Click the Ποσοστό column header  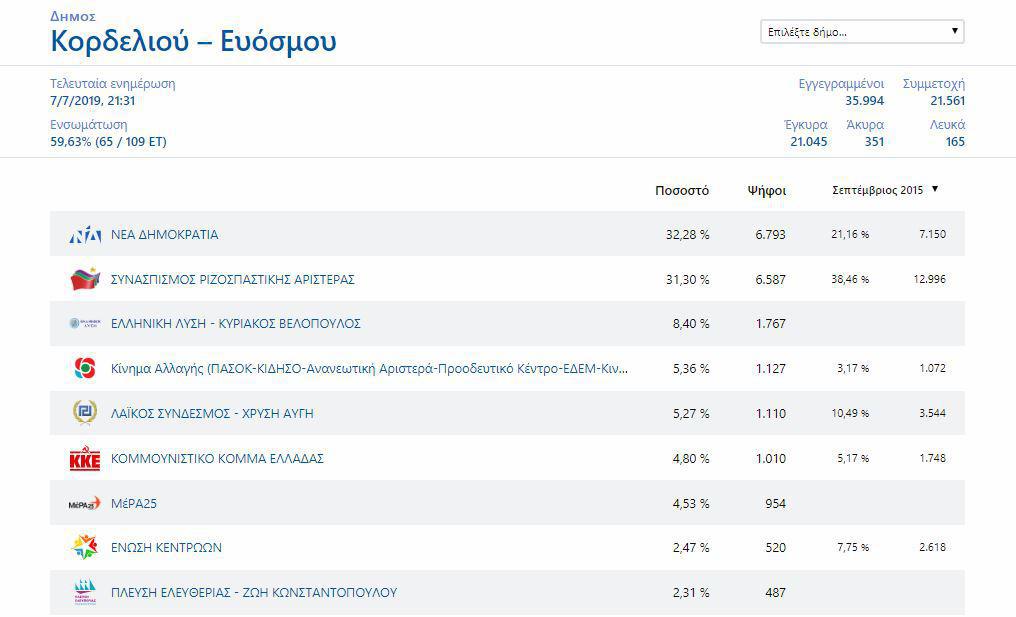pyautogui.click(x=682, y=190)
